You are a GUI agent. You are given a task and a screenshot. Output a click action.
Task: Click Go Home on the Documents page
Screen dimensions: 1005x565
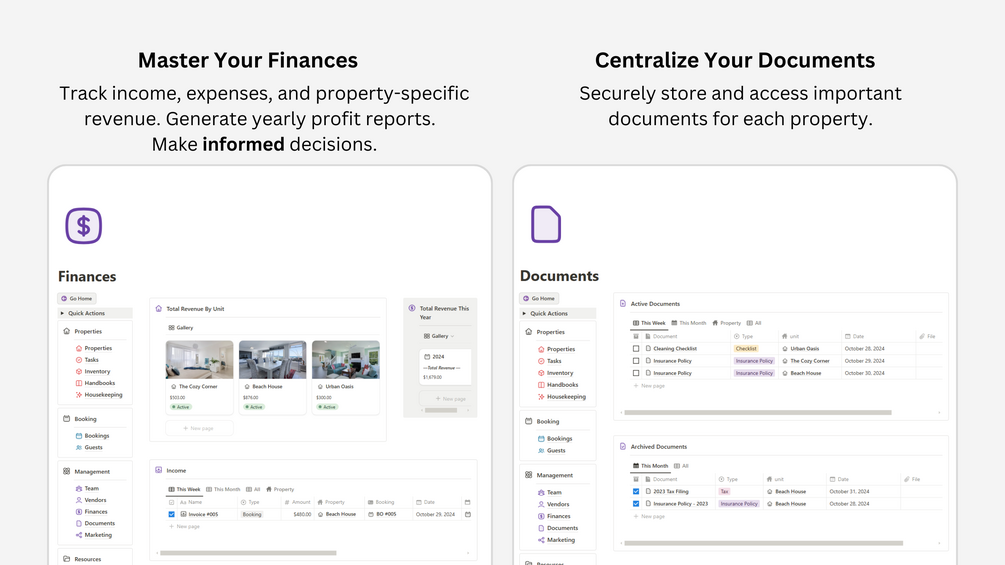point(539,299)
